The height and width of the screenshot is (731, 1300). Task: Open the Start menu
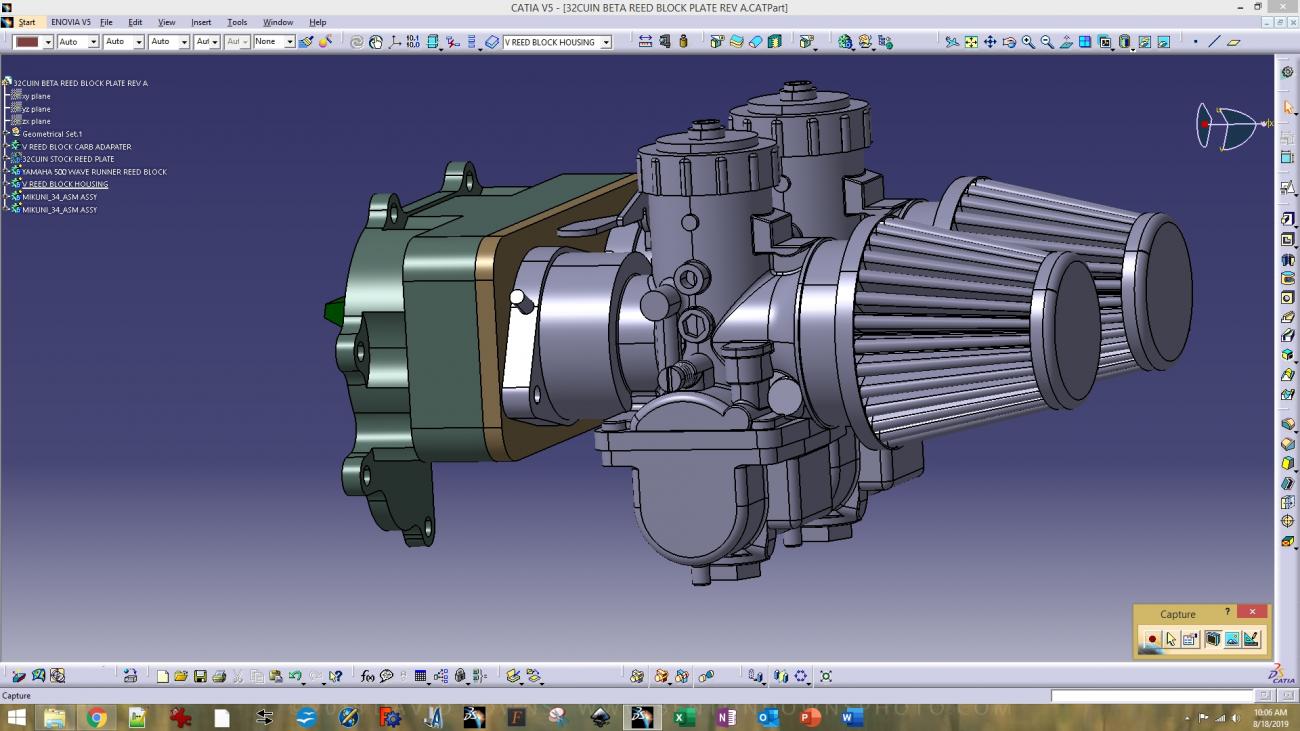pos(27,22)
